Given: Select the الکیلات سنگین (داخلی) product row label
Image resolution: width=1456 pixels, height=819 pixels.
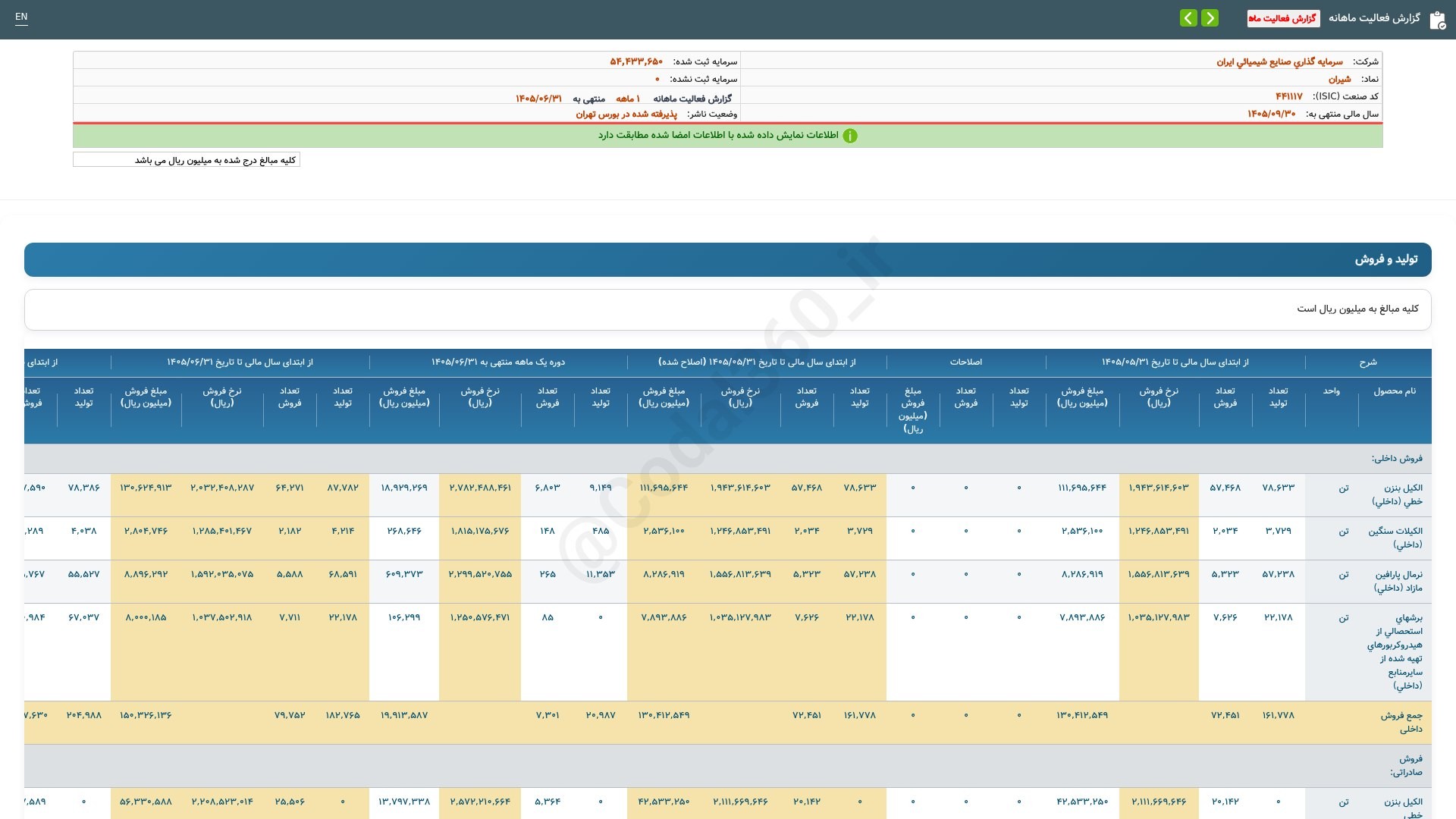Looking at the screenshot, I should click(1395, 538).
